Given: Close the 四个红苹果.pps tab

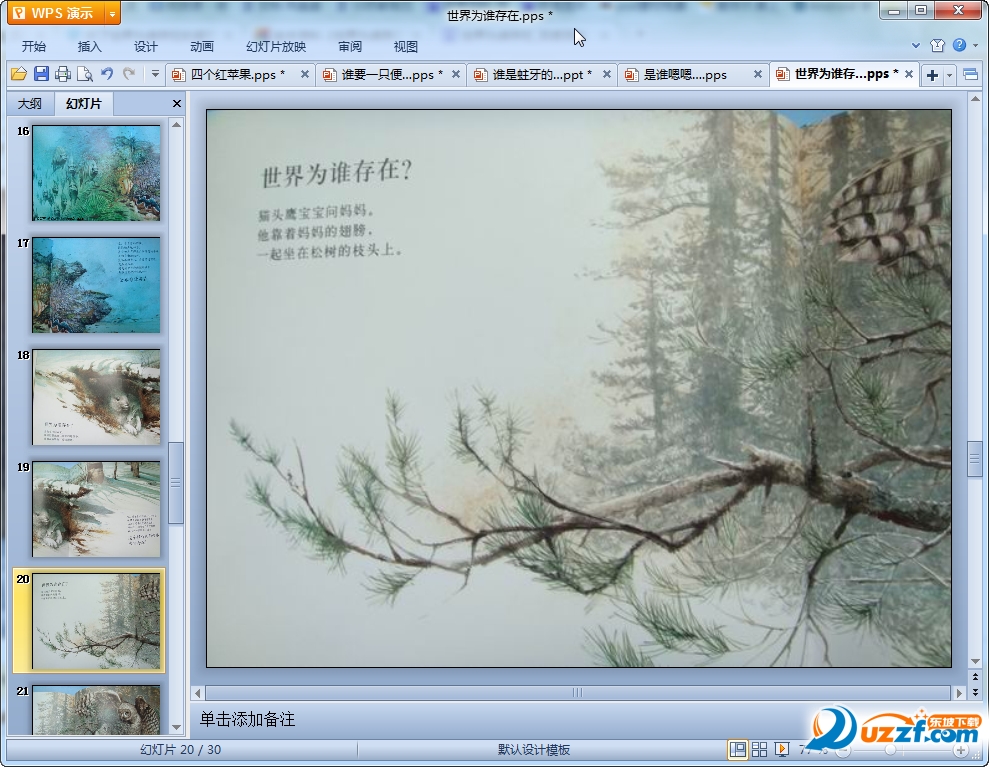Looking at the screenshot, I should click(x=305, y=74).
